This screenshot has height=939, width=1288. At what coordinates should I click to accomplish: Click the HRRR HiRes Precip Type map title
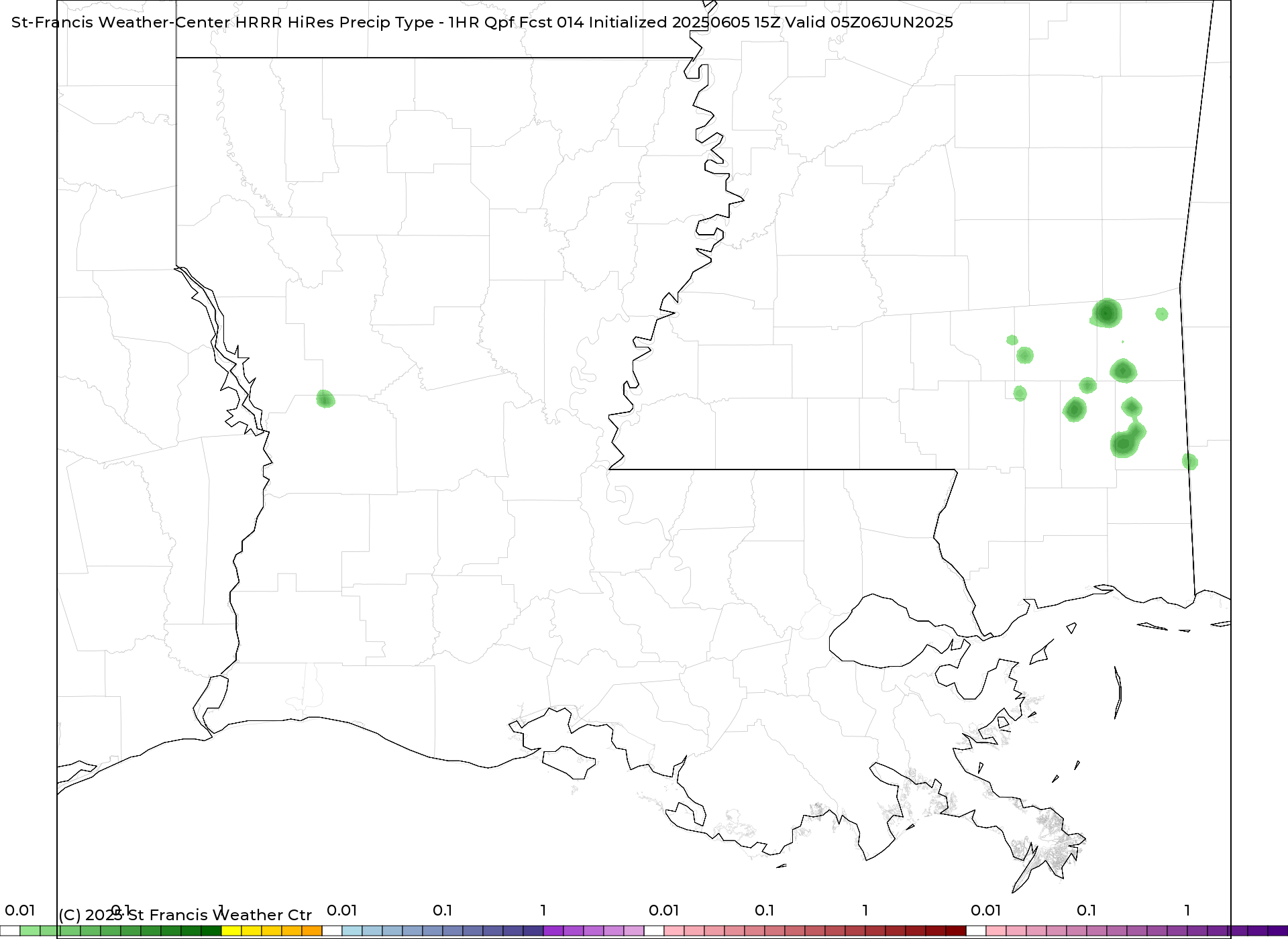click(x=482, y=22)
